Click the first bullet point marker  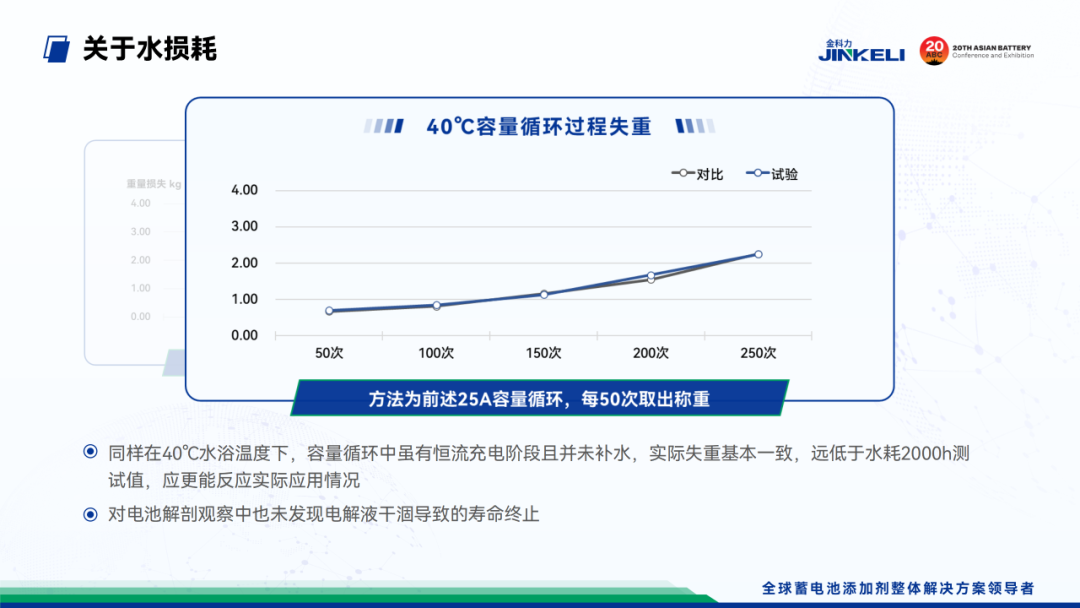pyautogui.click(x=91, y=452)
